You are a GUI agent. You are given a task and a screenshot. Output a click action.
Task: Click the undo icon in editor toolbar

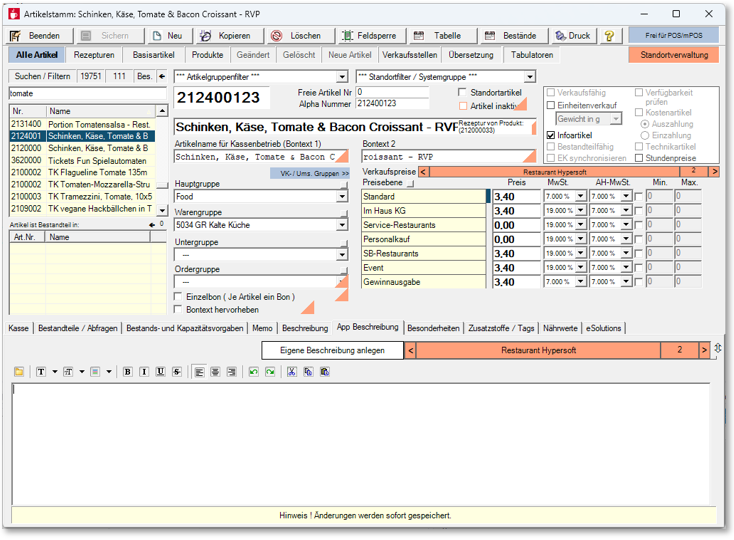[x=254, y=372]
